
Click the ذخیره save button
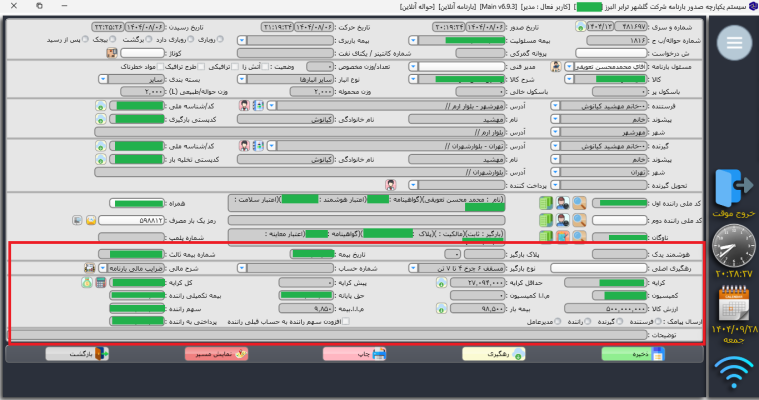[x=641, y=352]
